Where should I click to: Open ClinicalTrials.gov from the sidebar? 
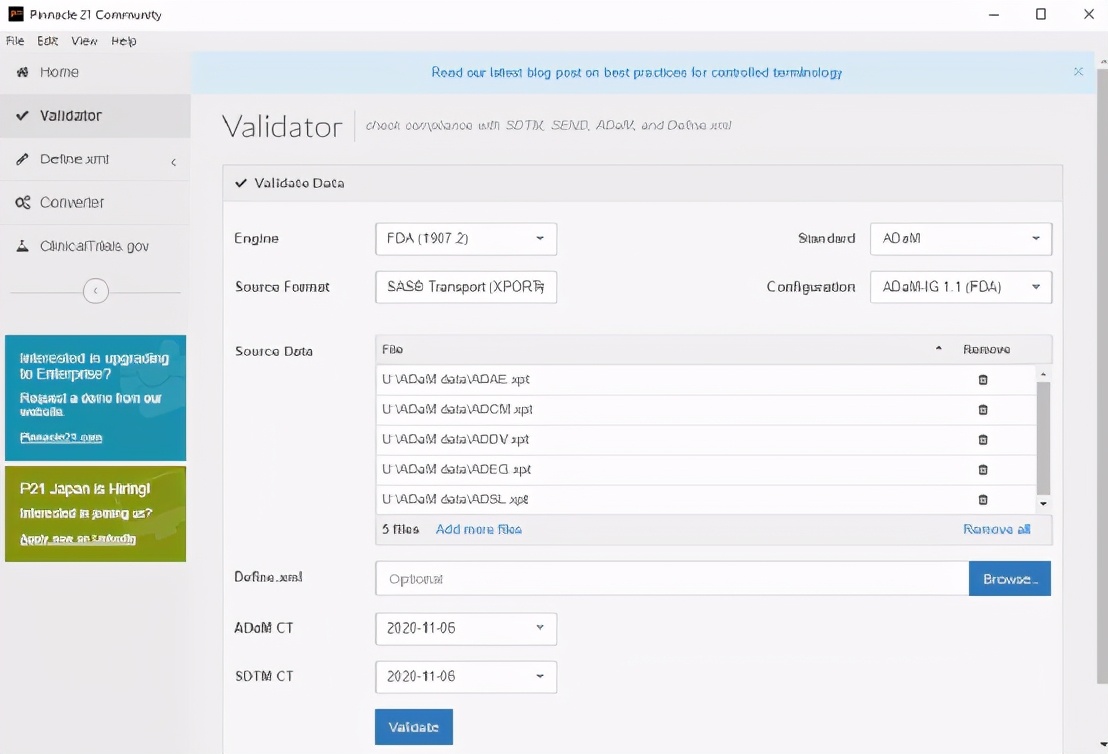point(95,246)
